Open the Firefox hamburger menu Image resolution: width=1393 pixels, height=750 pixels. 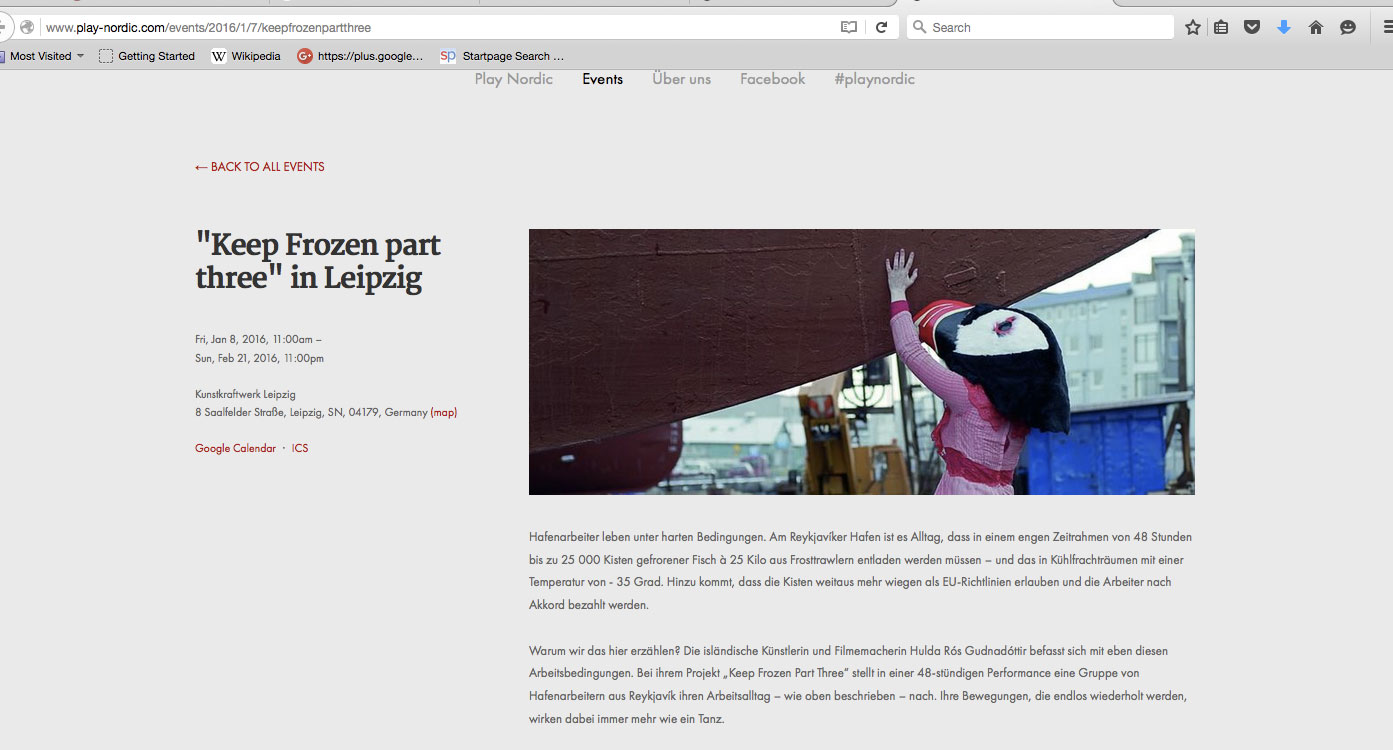pyautogui.click(x=1388, y=28)
